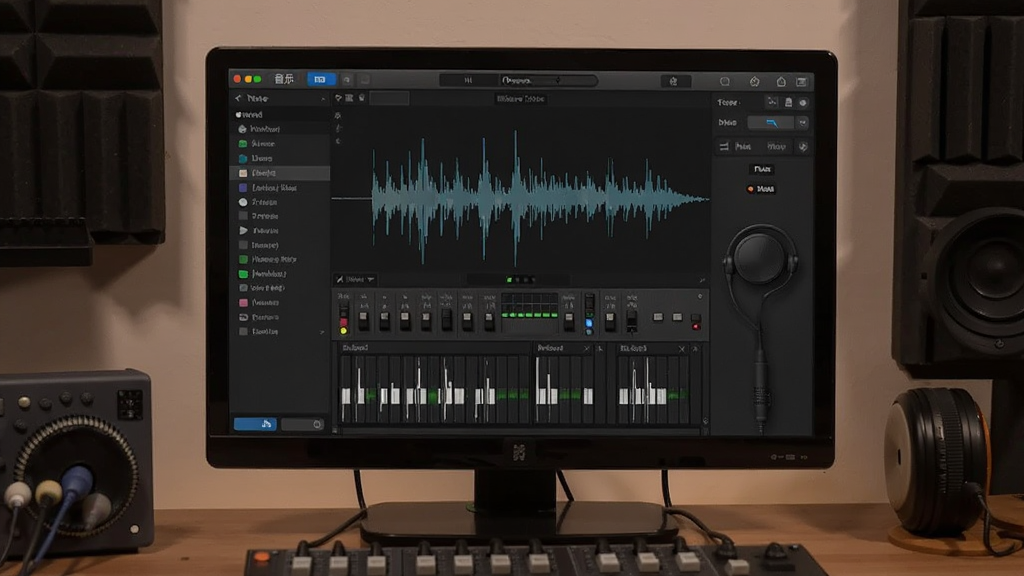1024x576 pixels.
Task: Select the highlighted sidebar row with the beige icon
Action: coord(280,173)
